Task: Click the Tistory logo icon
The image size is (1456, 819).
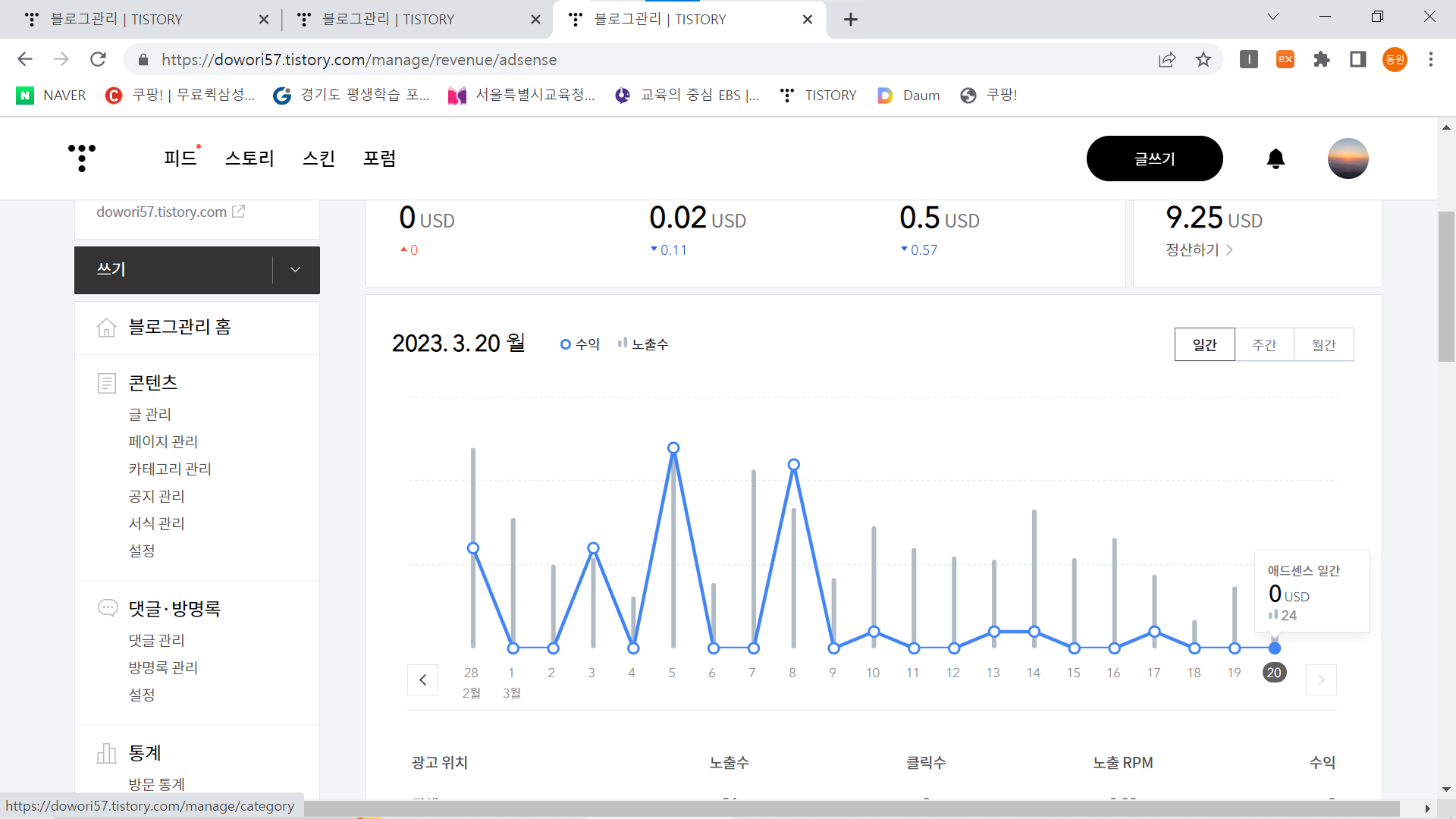Action: 82,158
